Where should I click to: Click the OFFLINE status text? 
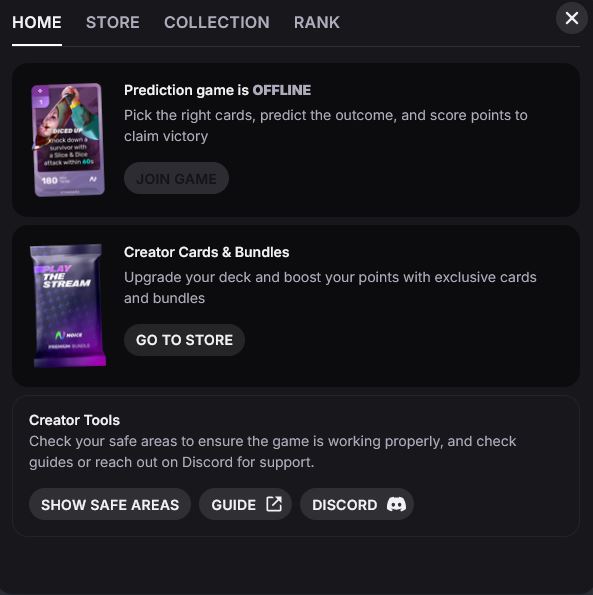282,90
